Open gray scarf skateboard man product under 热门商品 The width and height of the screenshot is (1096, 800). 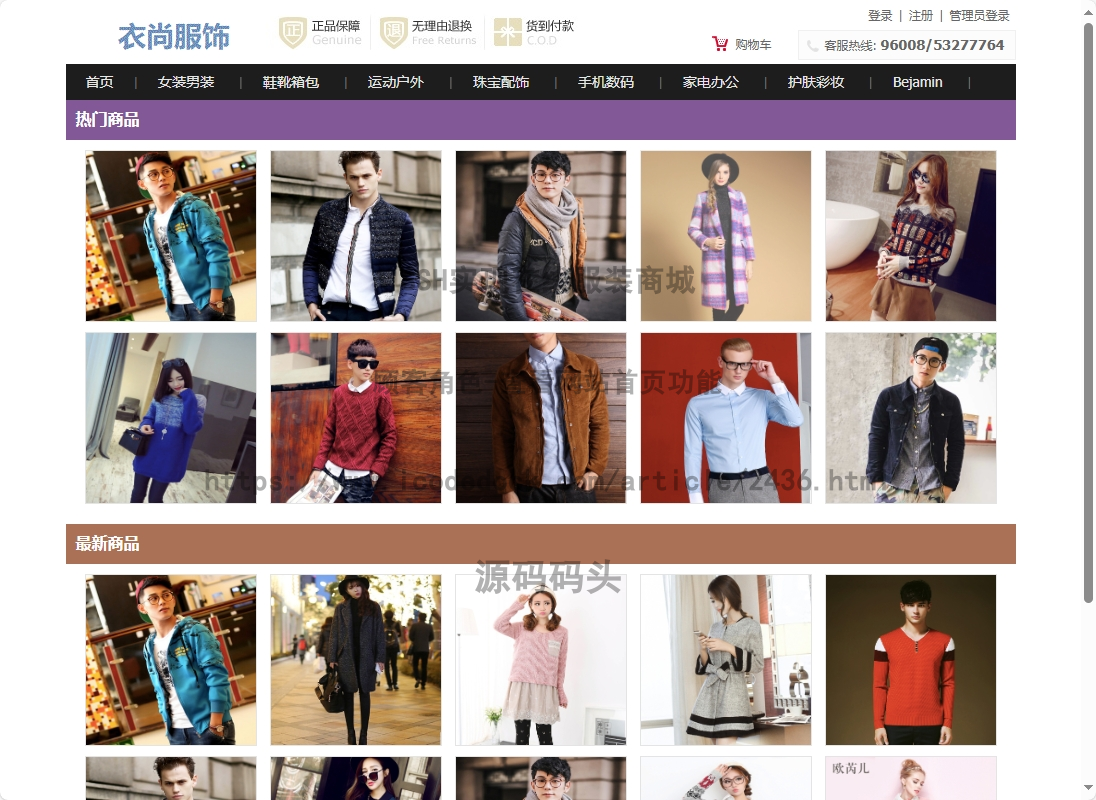tap(541, 236)
